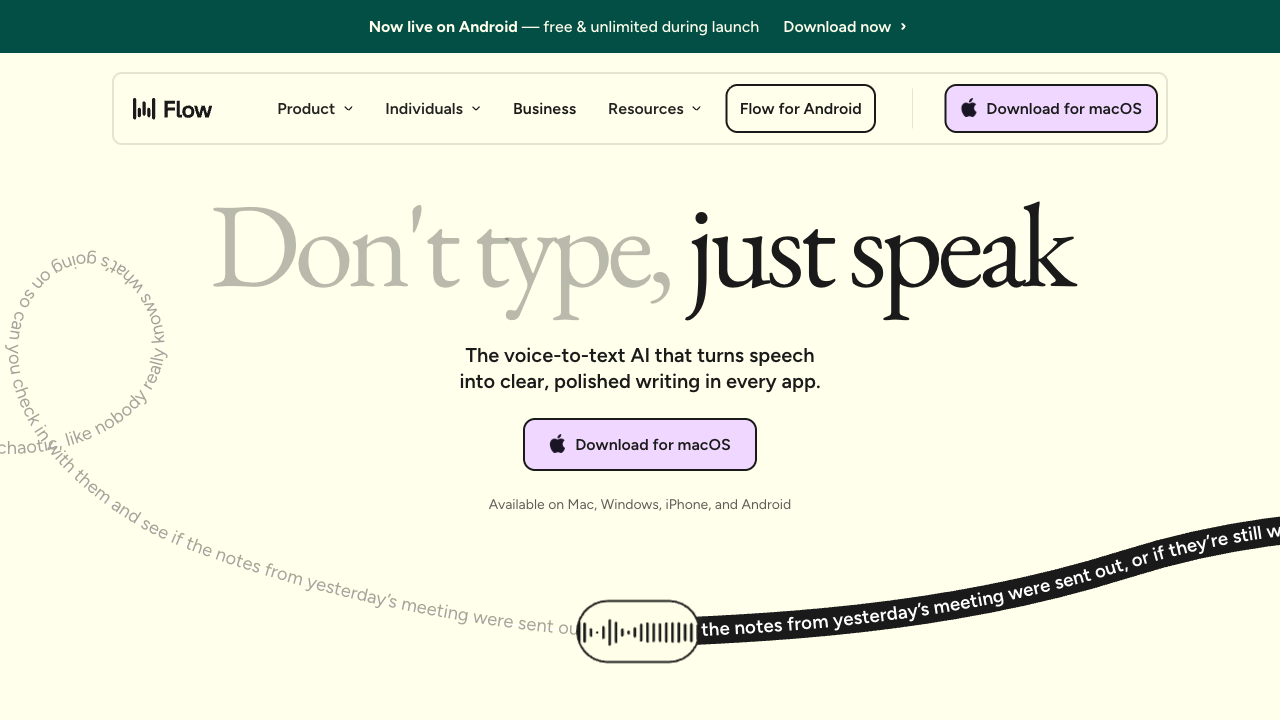Follow the Download now banner link
Screen dimensions: 1280x720
837,27
